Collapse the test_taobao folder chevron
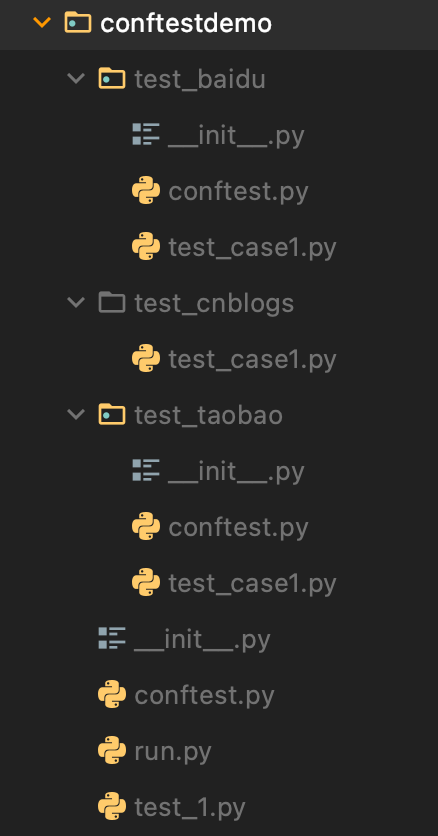This screenshot has width=438, height=836. [76, 415]
